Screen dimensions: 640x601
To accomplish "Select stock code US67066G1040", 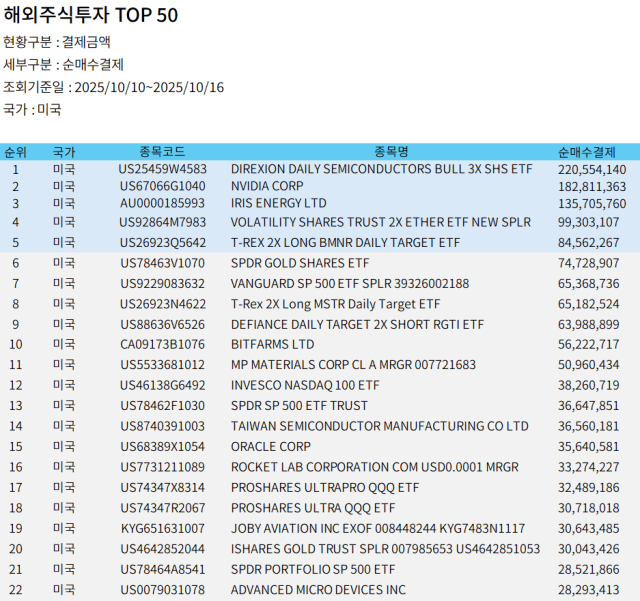I will pyautogui.click(x=162, y=186).
